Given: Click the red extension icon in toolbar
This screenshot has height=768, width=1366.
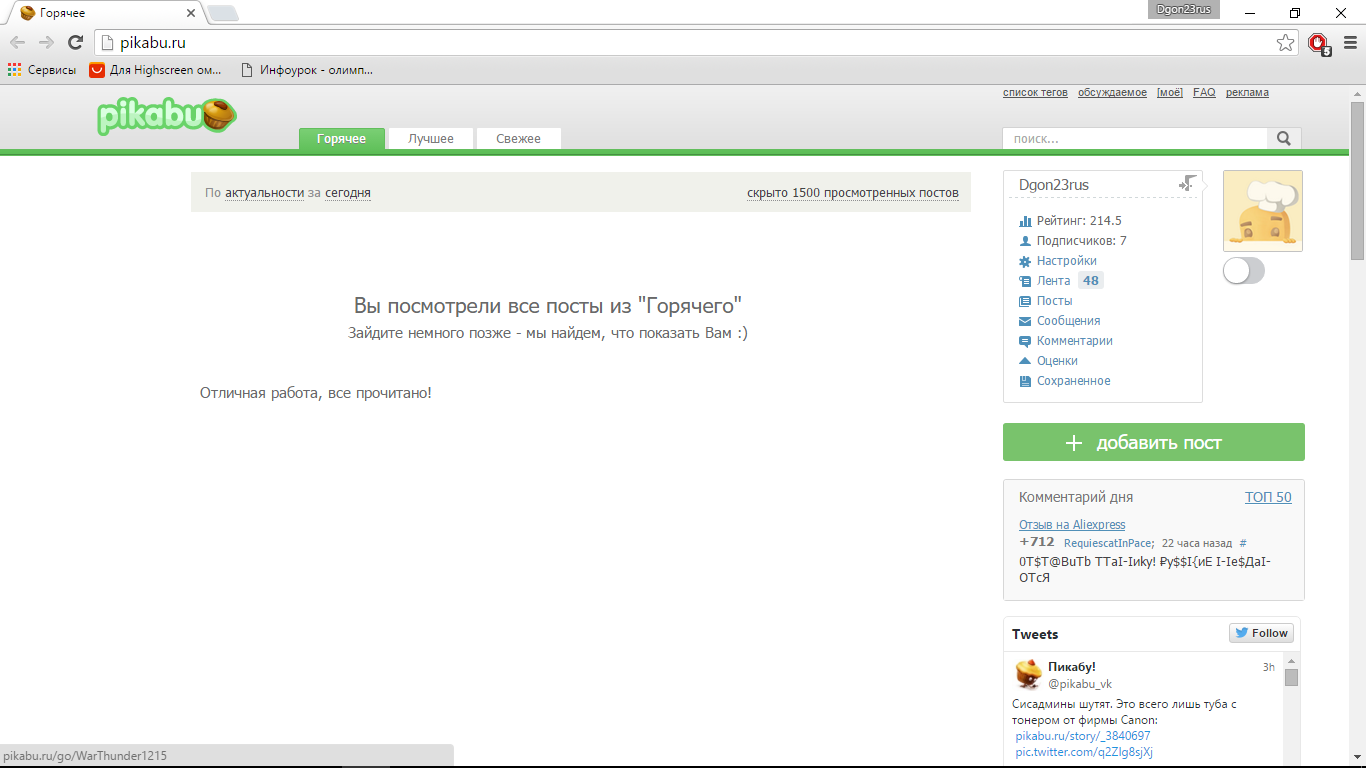Looking at the screenshot, I should [x=1318, y=43].
